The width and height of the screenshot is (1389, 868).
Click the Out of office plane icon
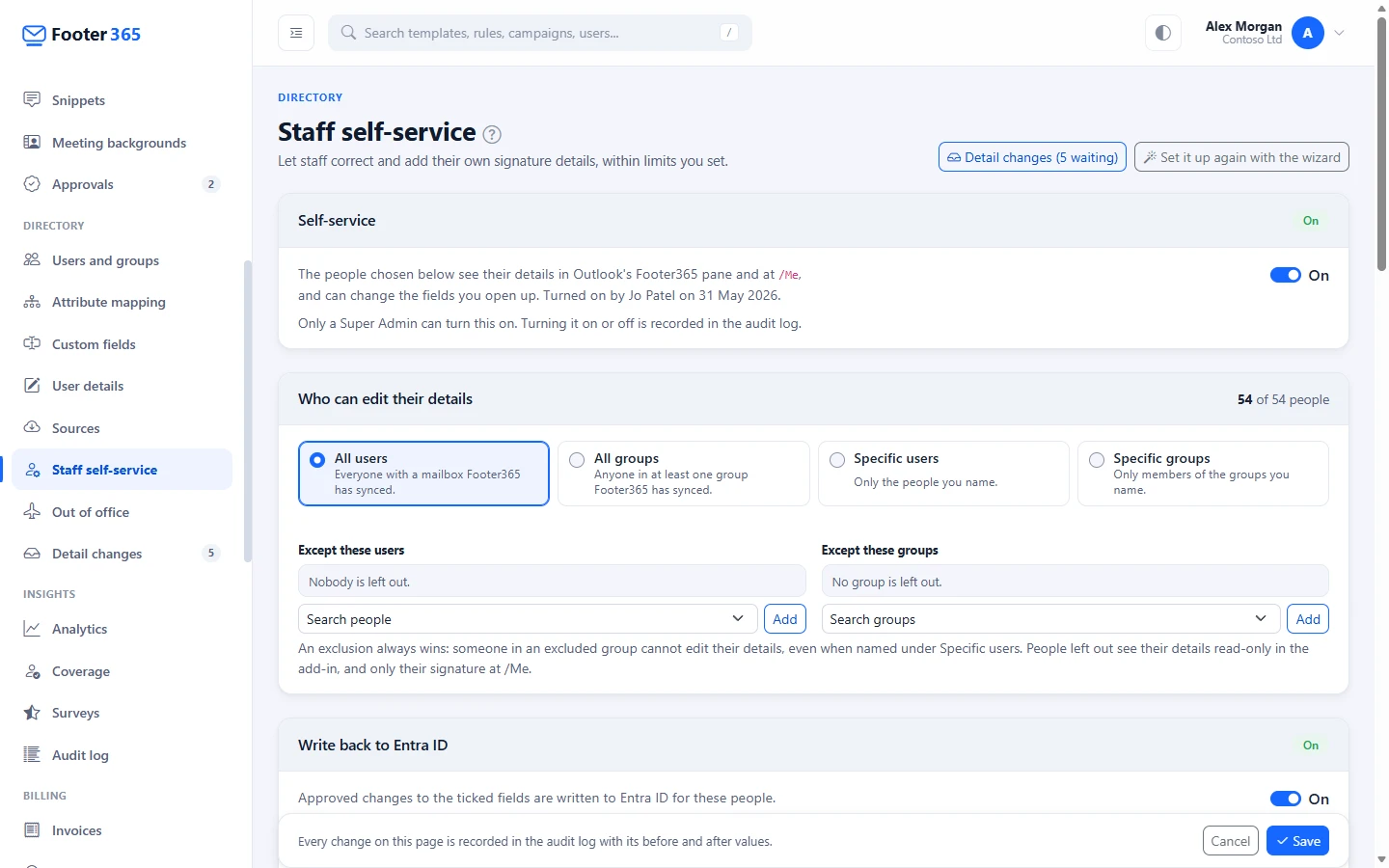[x=32, y=512]
